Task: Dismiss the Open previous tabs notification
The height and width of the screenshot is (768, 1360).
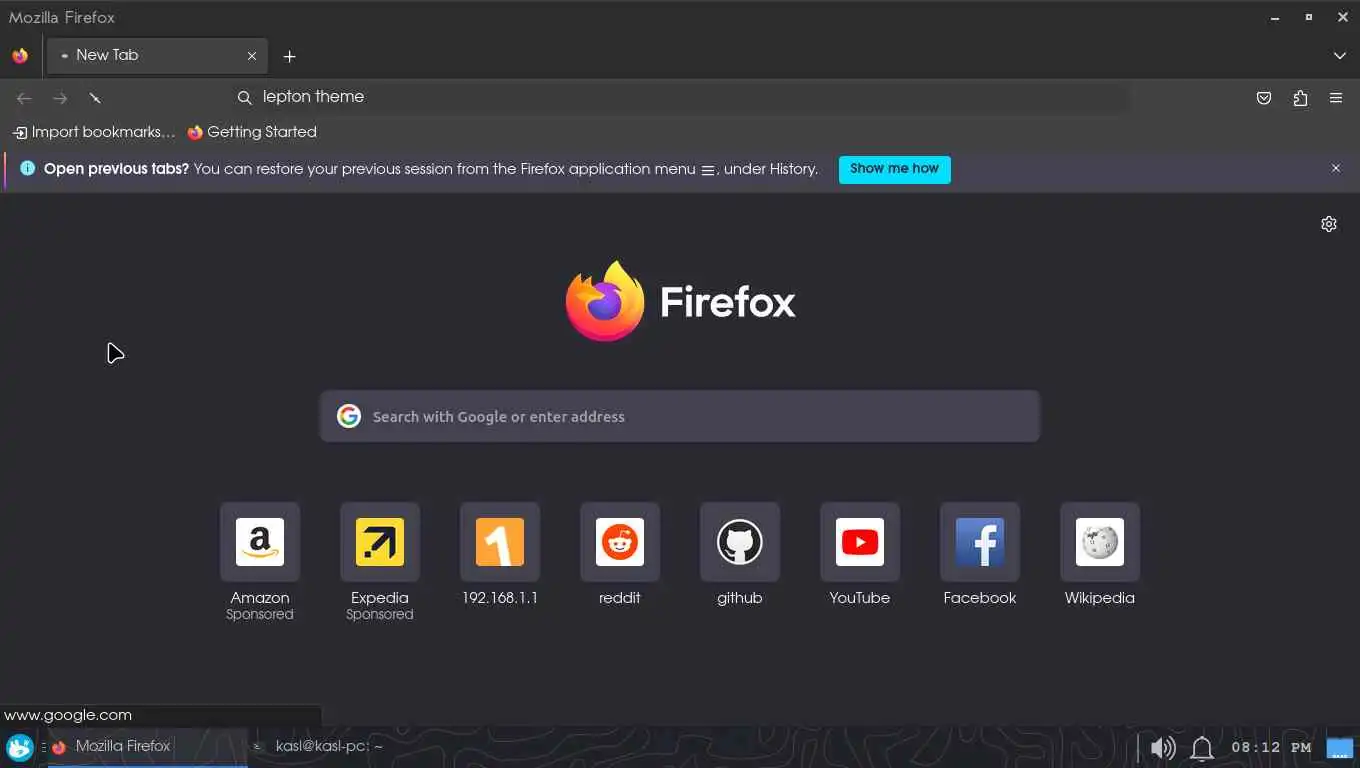Action: click(x=1335, y=168)
